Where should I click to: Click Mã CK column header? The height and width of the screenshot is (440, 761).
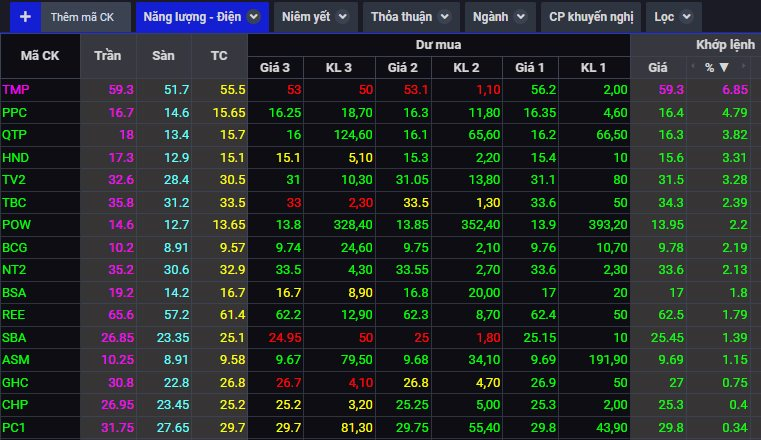point(40,56)
